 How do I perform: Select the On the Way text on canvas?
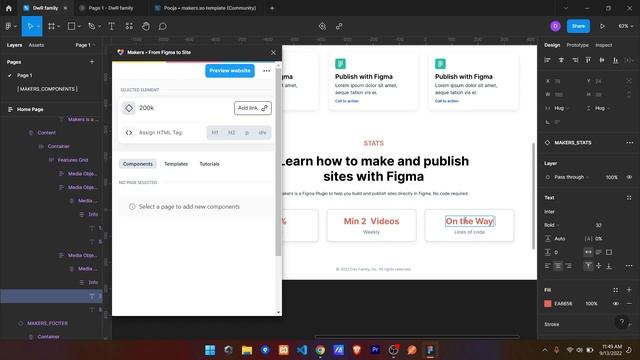(x=469, y=221)
